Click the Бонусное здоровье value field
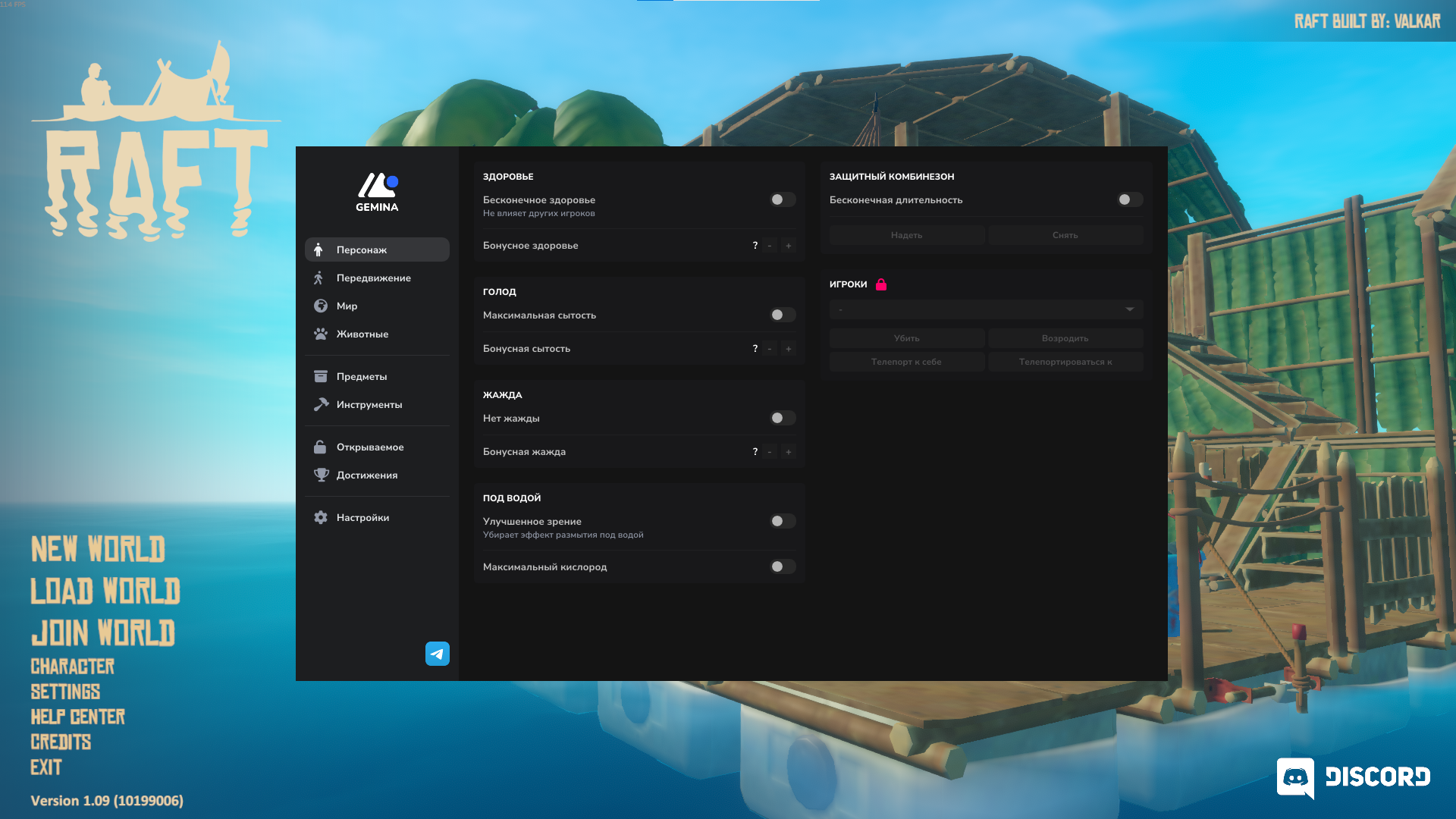1456x819 pixels. pyautogui.click(x=754, y=245)
